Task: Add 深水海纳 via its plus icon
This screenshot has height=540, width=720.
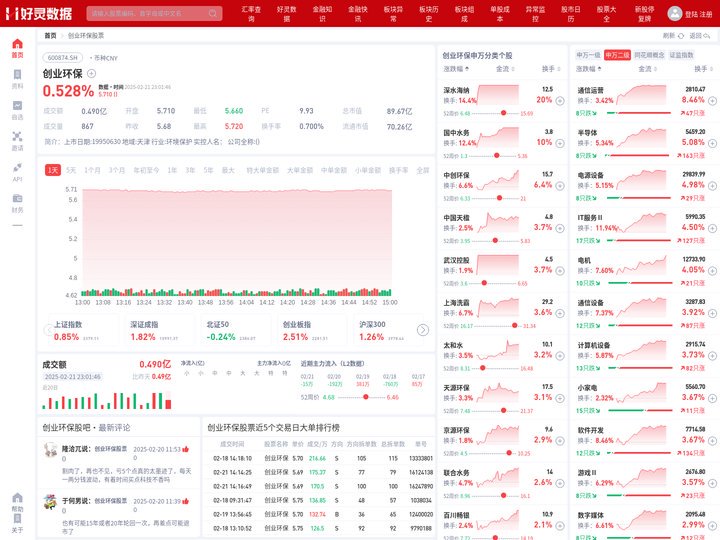Action: point(560,101)
